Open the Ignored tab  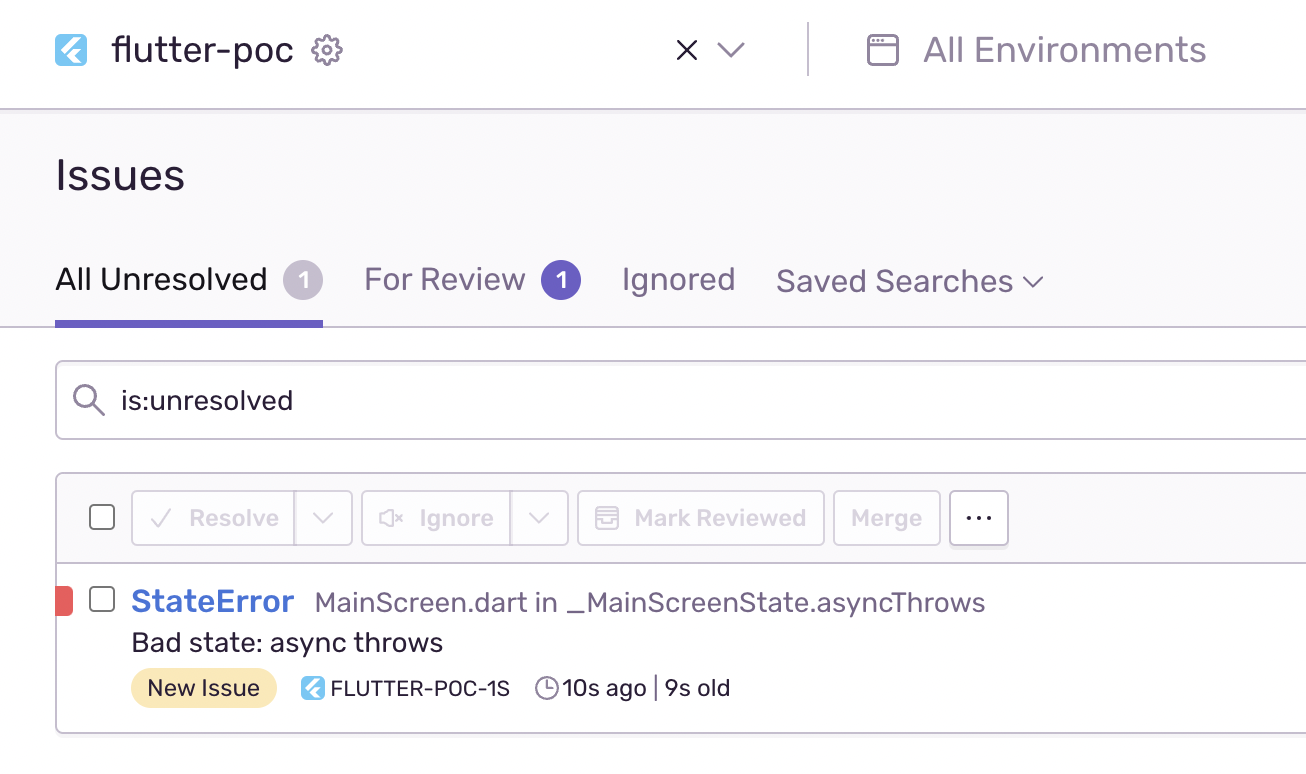pos(678,280)
